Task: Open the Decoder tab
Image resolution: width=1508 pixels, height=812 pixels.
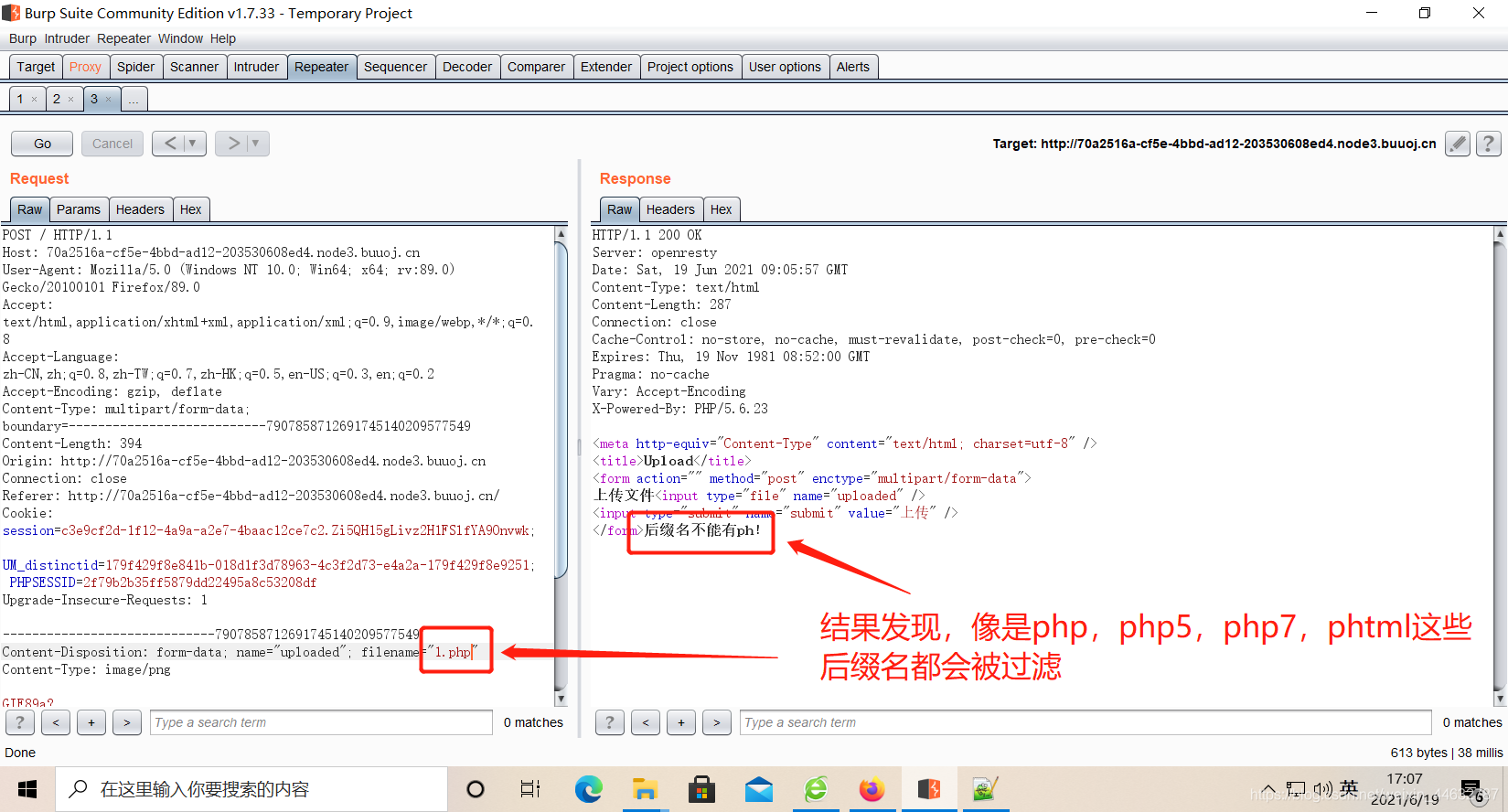Action: pos(467,67)
